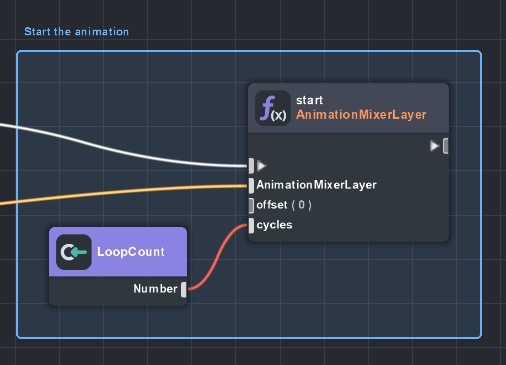The width and height of the screenshot is (506, 365).
Task: Click the offset default value ( 0 )
Action: pos(301,205)
